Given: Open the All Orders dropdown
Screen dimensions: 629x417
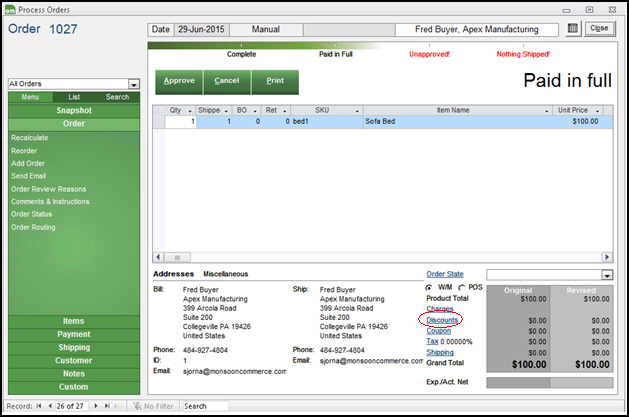Looking at the screenshot, I should [133, 85].
